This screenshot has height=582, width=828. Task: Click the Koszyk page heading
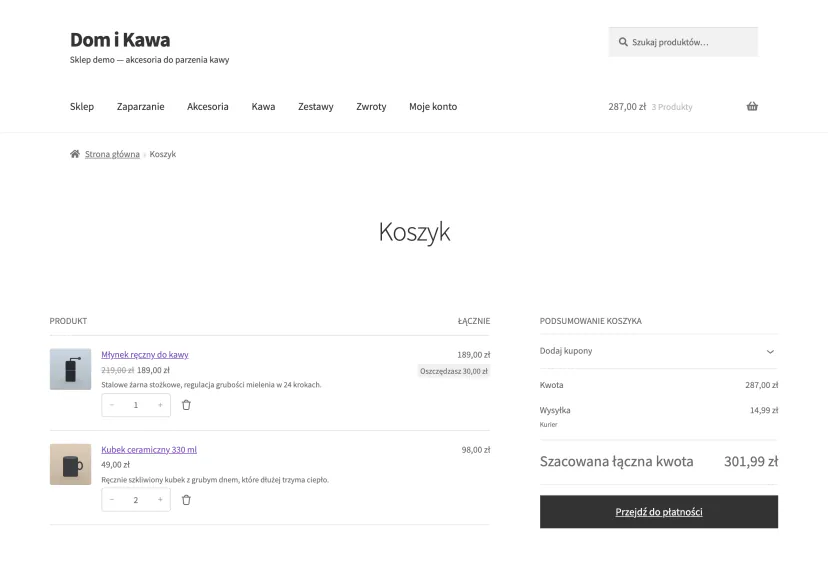pyautogui.click(x=414, y=232)
